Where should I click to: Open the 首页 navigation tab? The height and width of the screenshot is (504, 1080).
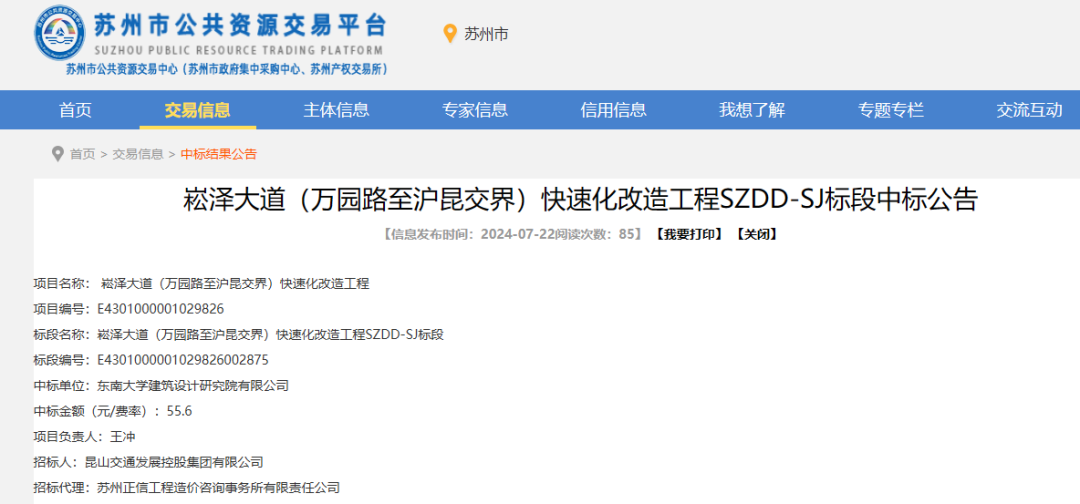pyautogui.click(x=75, y=110)
